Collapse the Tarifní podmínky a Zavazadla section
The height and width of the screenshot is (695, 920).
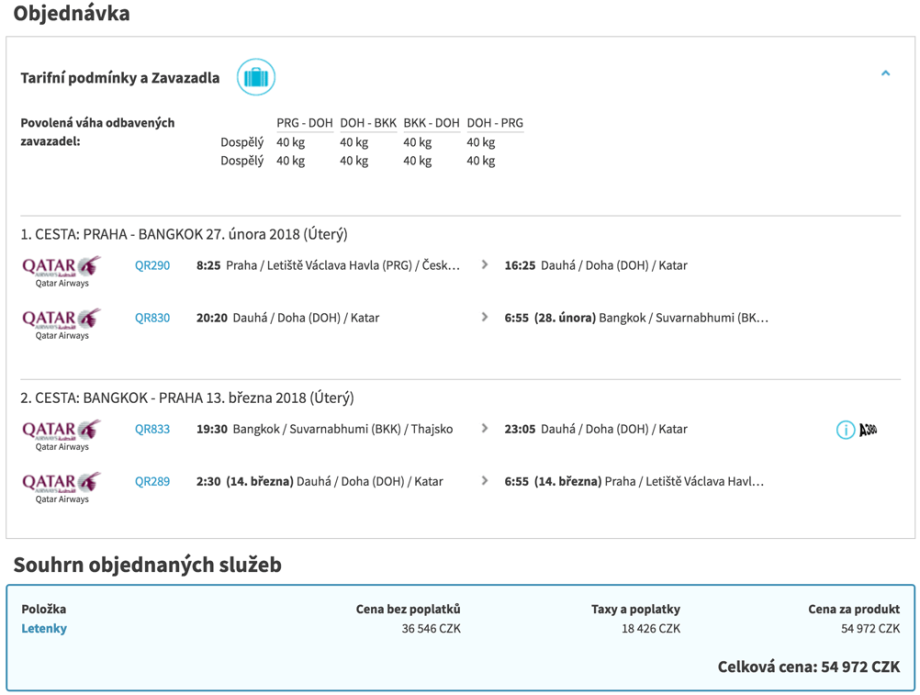(x=885, y=74)
